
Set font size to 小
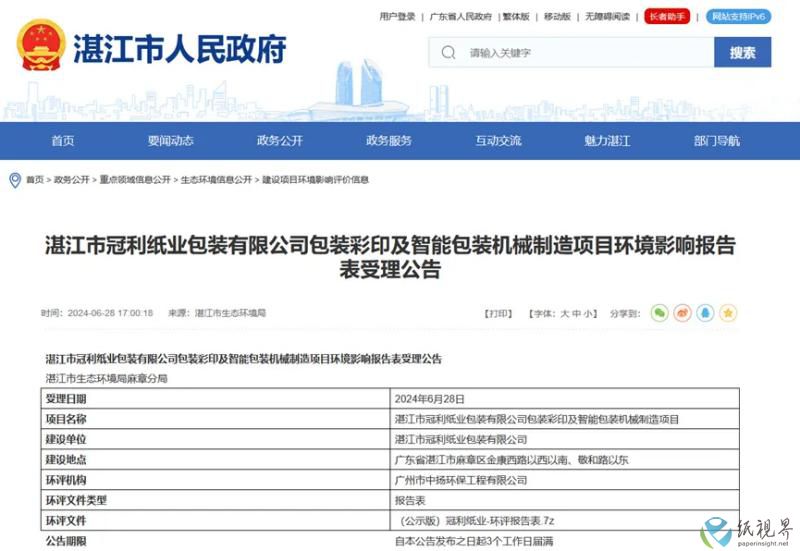(x=587, y=313)
